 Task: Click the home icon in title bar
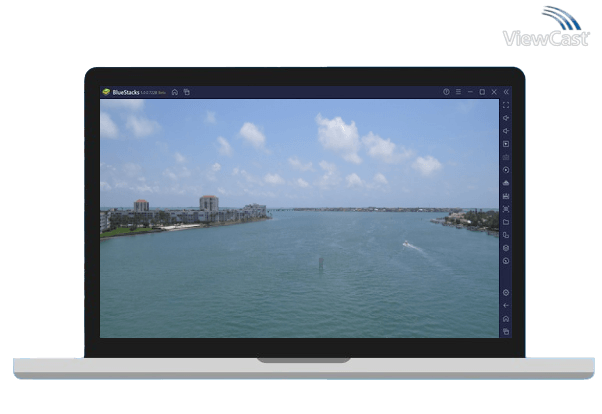pos(174,92)
